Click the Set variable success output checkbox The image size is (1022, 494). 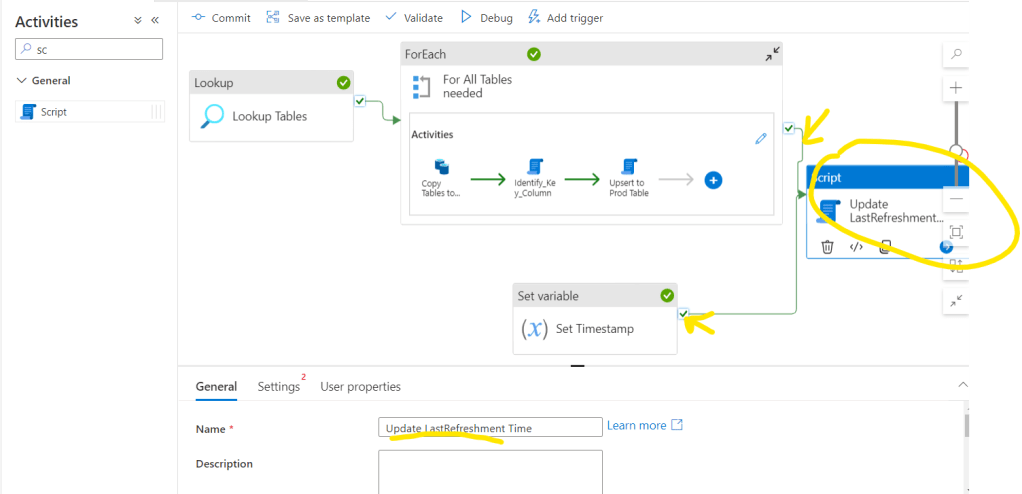coord(683,314)
